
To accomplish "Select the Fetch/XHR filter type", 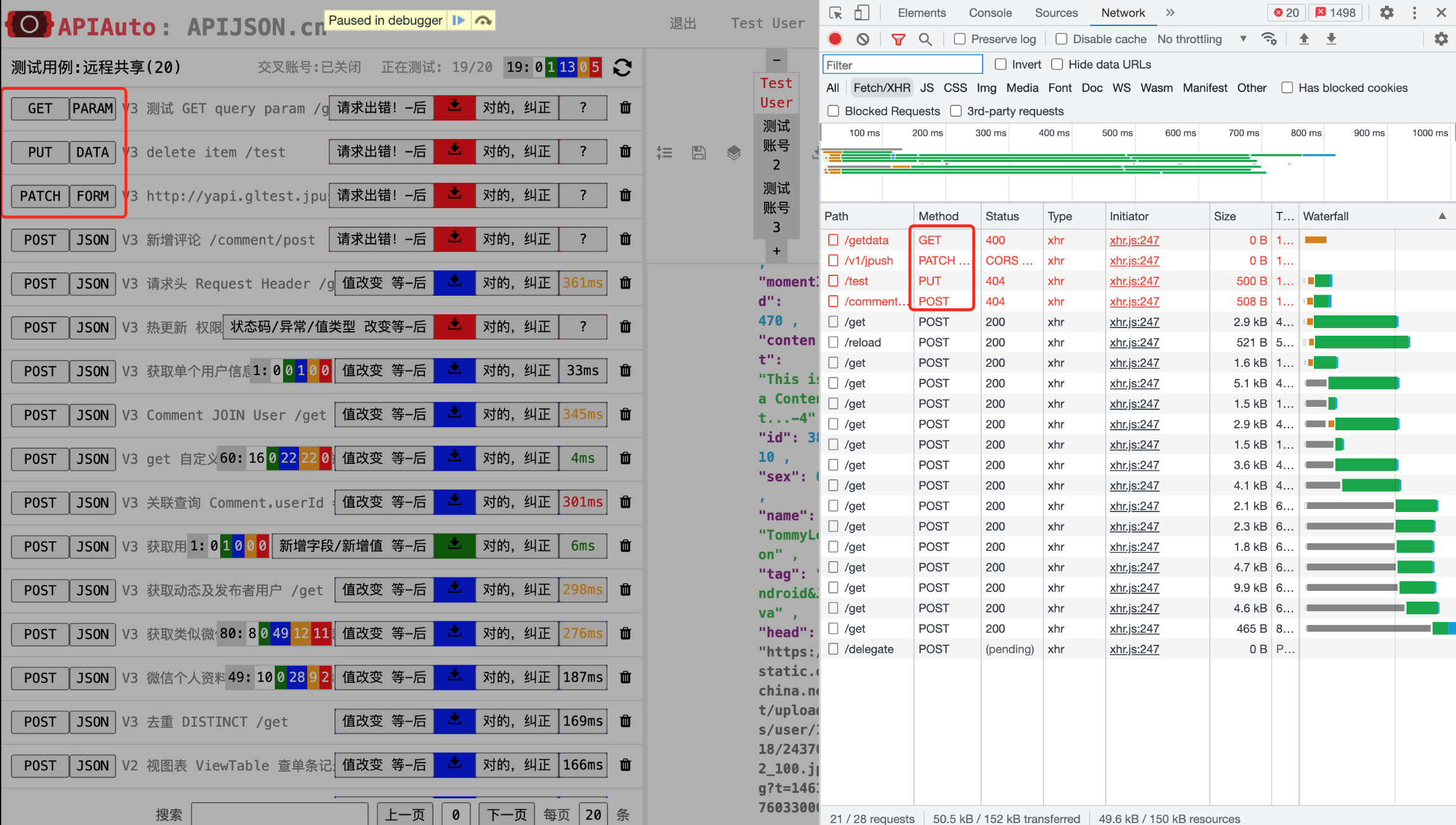I will point(882,88).
